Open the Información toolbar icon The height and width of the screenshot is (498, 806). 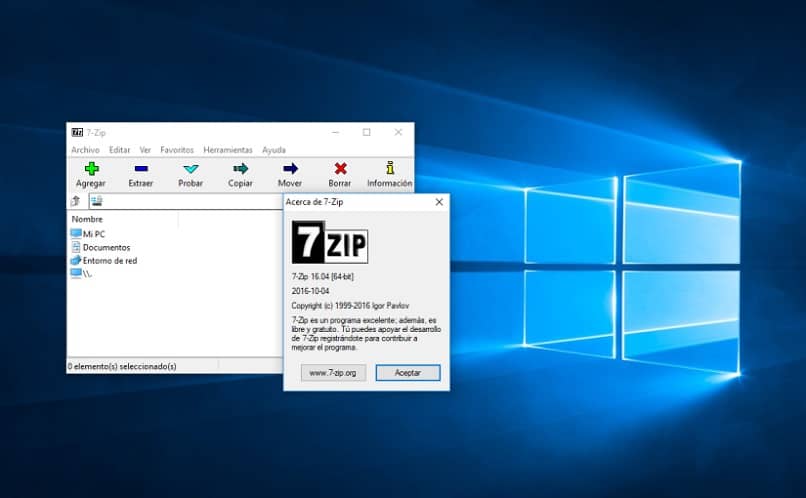tap(390, 168)
